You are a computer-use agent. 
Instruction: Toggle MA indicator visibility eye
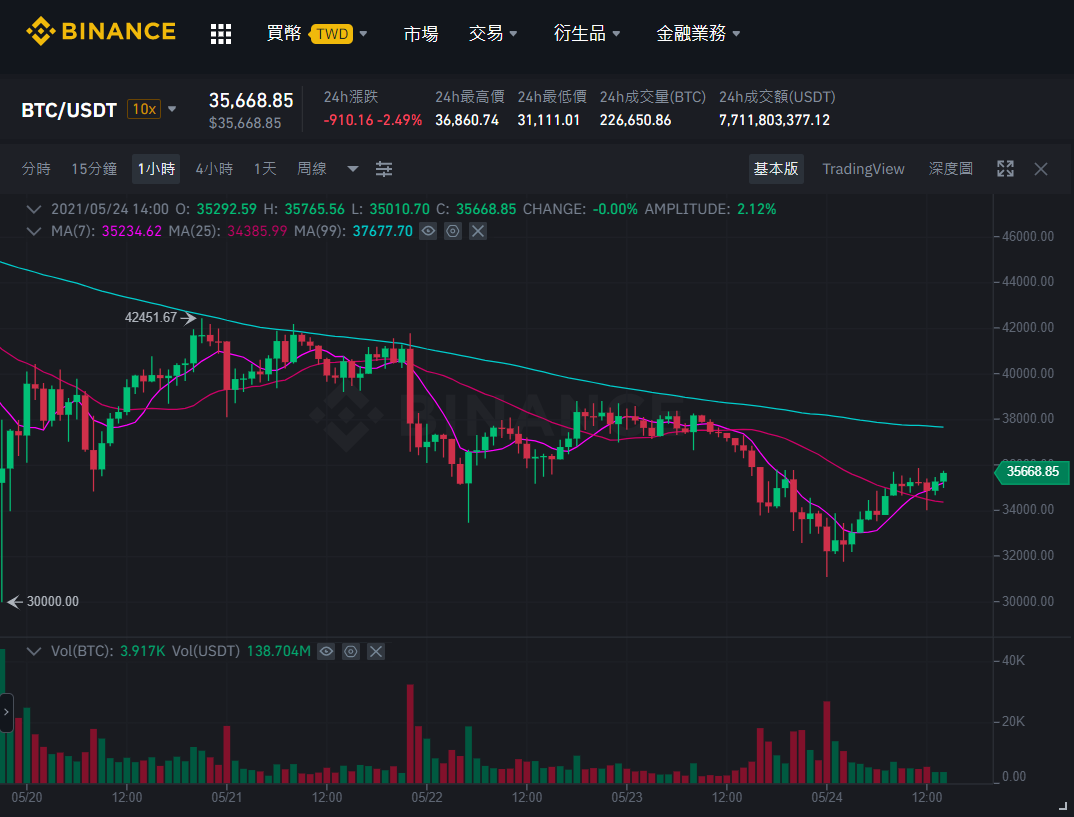coord(428,231)
